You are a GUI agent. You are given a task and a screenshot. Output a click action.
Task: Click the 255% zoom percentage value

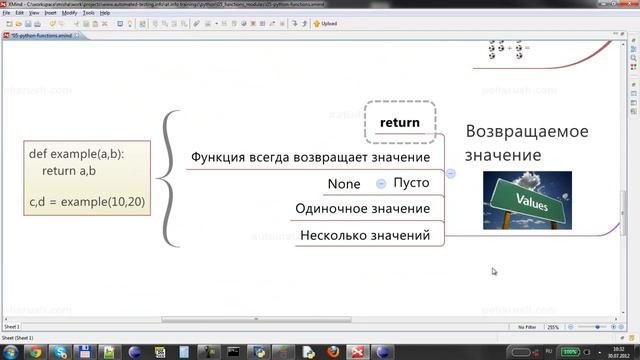pyautogui.click(x=553, y=327)
